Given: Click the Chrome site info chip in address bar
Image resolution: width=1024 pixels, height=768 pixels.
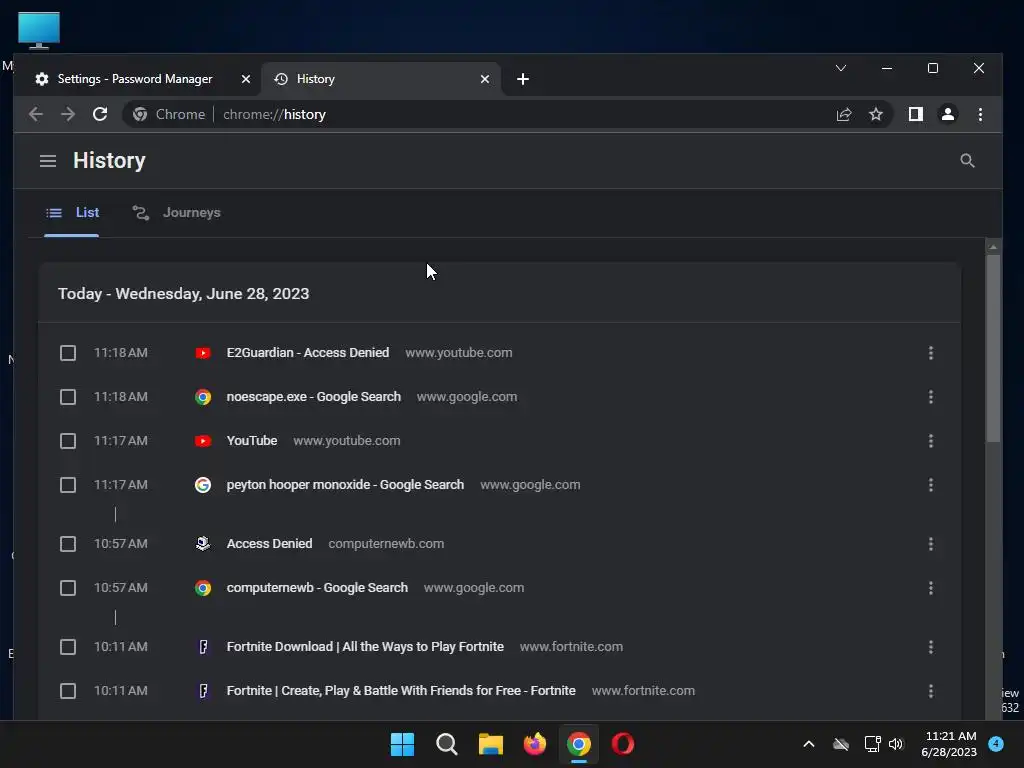Looking at the screenshot, I should [x=168, y=114].
